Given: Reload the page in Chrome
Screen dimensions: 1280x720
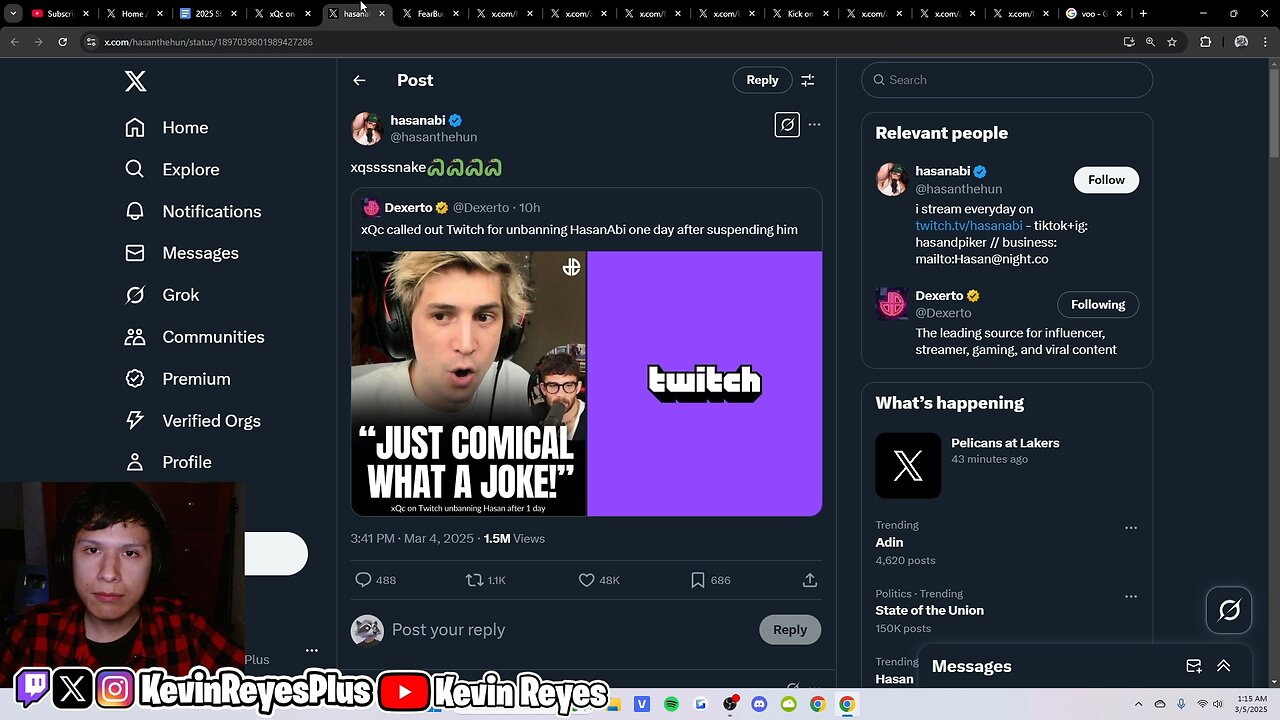Looking at the screenshot, I should (62, 42).
